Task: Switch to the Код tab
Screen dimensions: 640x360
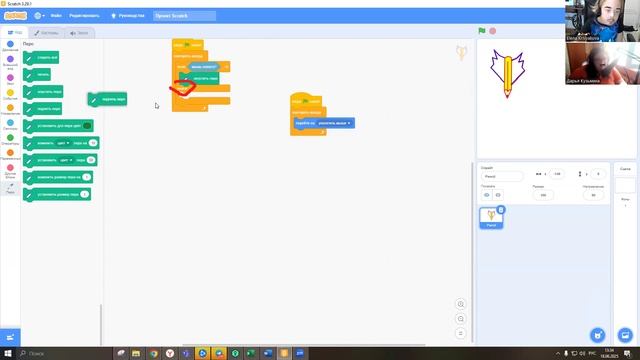Action: (15, 33)
